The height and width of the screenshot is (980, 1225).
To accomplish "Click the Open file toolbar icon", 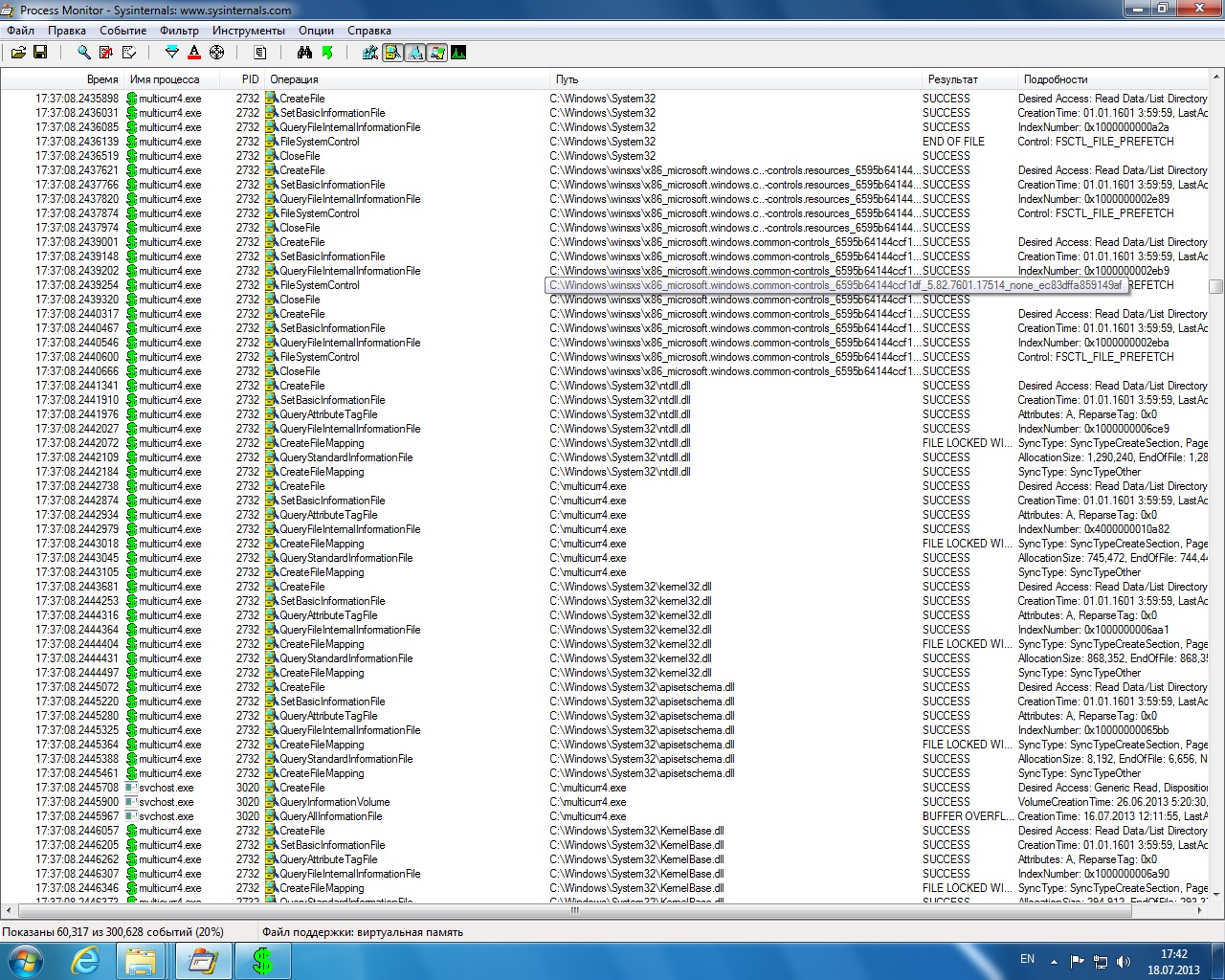I will [x=18, y=53].
